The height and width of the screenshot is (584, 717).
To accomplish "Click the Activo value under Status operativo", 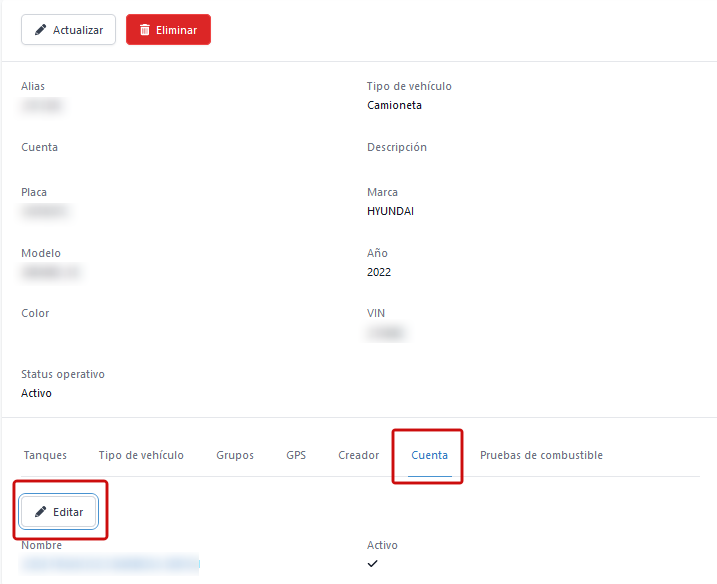I will 36,393.
